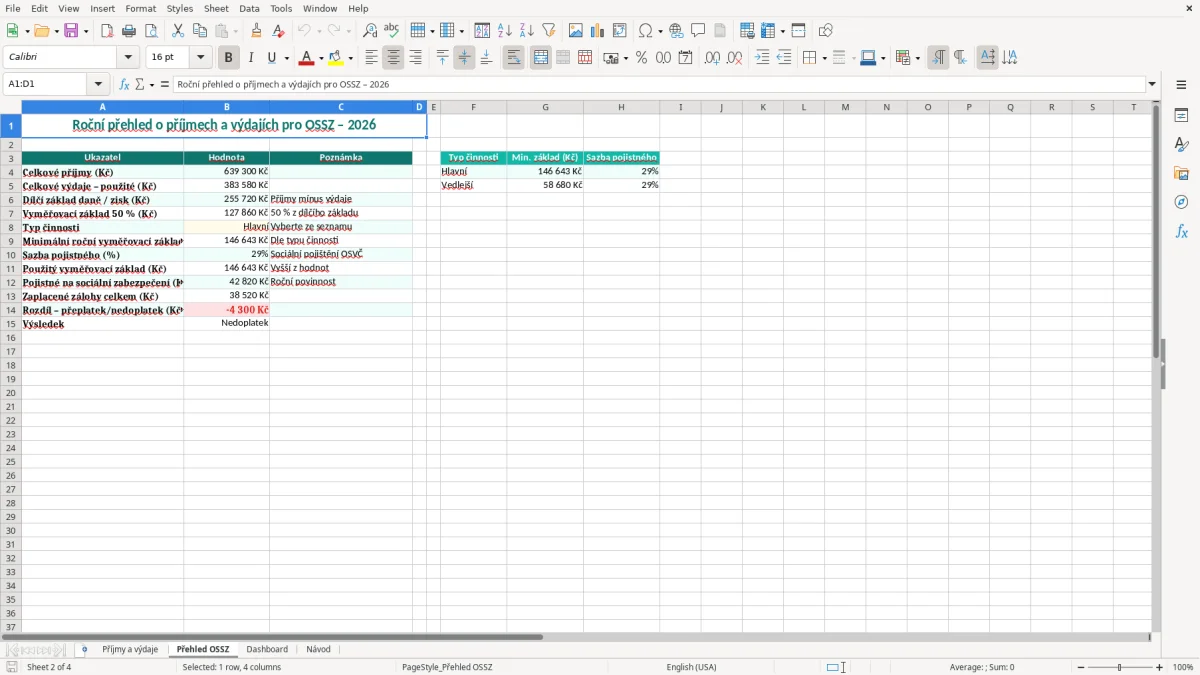Click the Format as Percent icon
The height and width of the screenshot is (675, 1200).
click(641, 58)
